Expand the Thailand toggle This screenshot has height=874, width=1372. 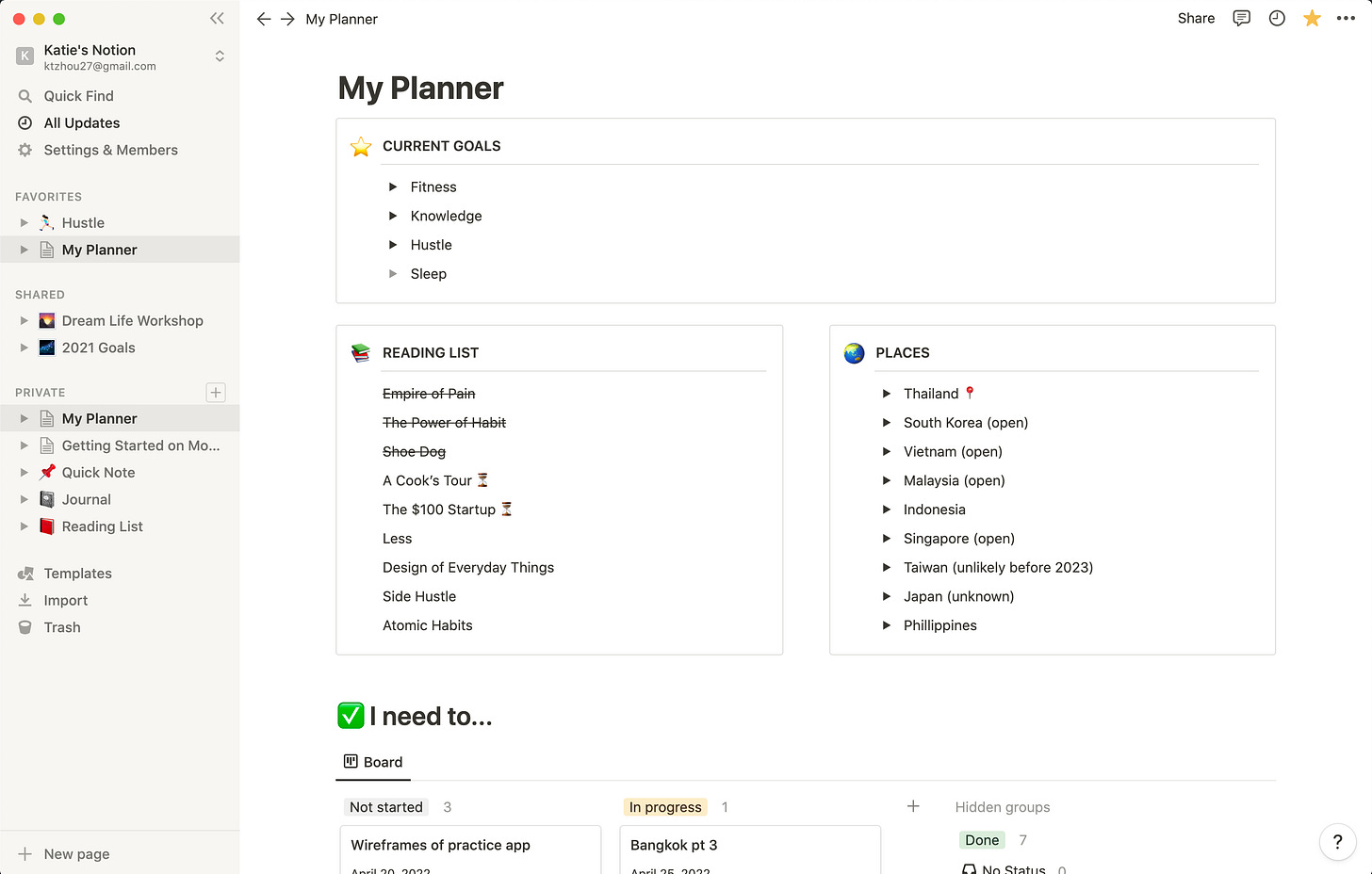click(886, 394)
